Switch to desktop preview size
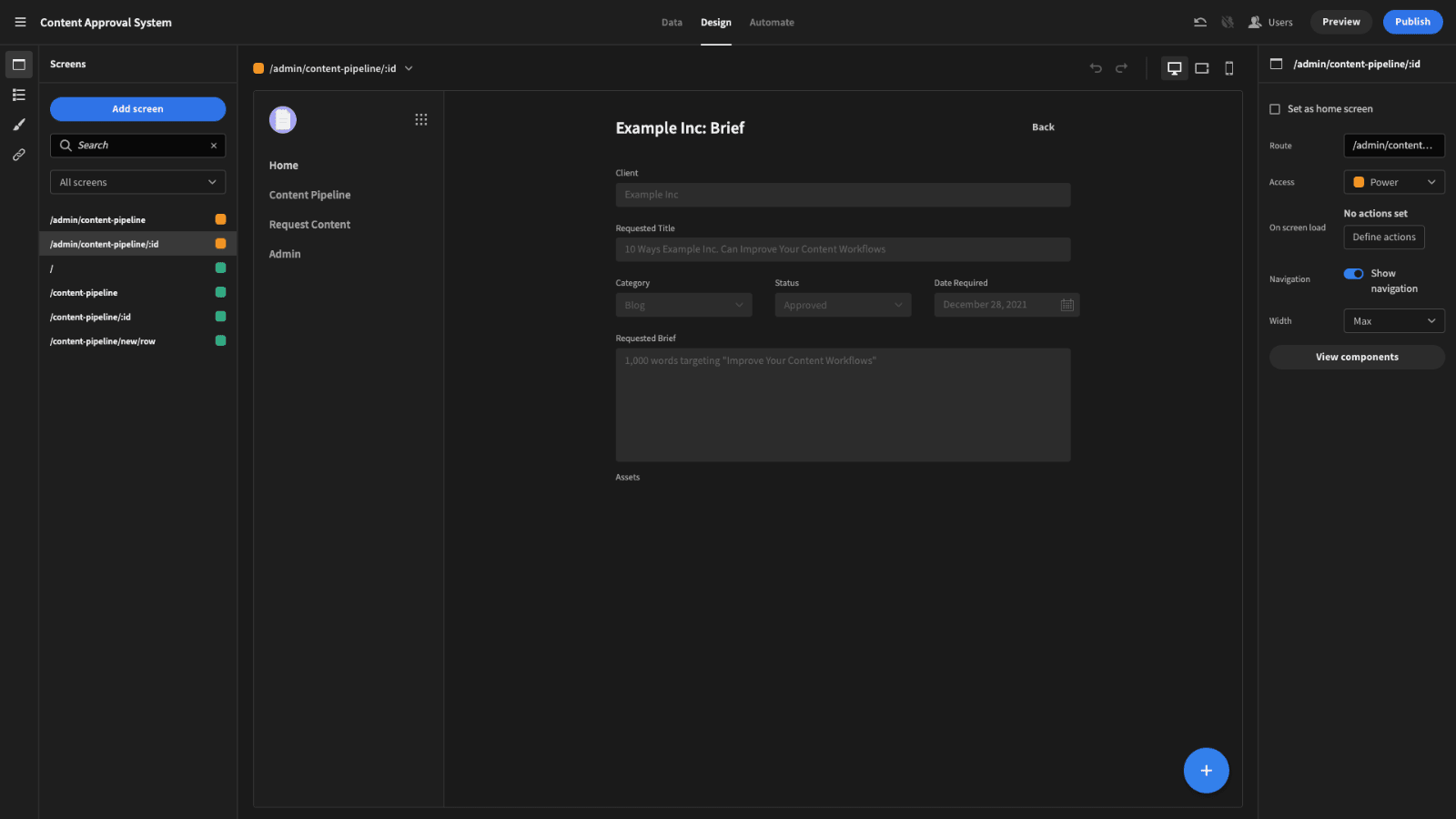 1175,68
